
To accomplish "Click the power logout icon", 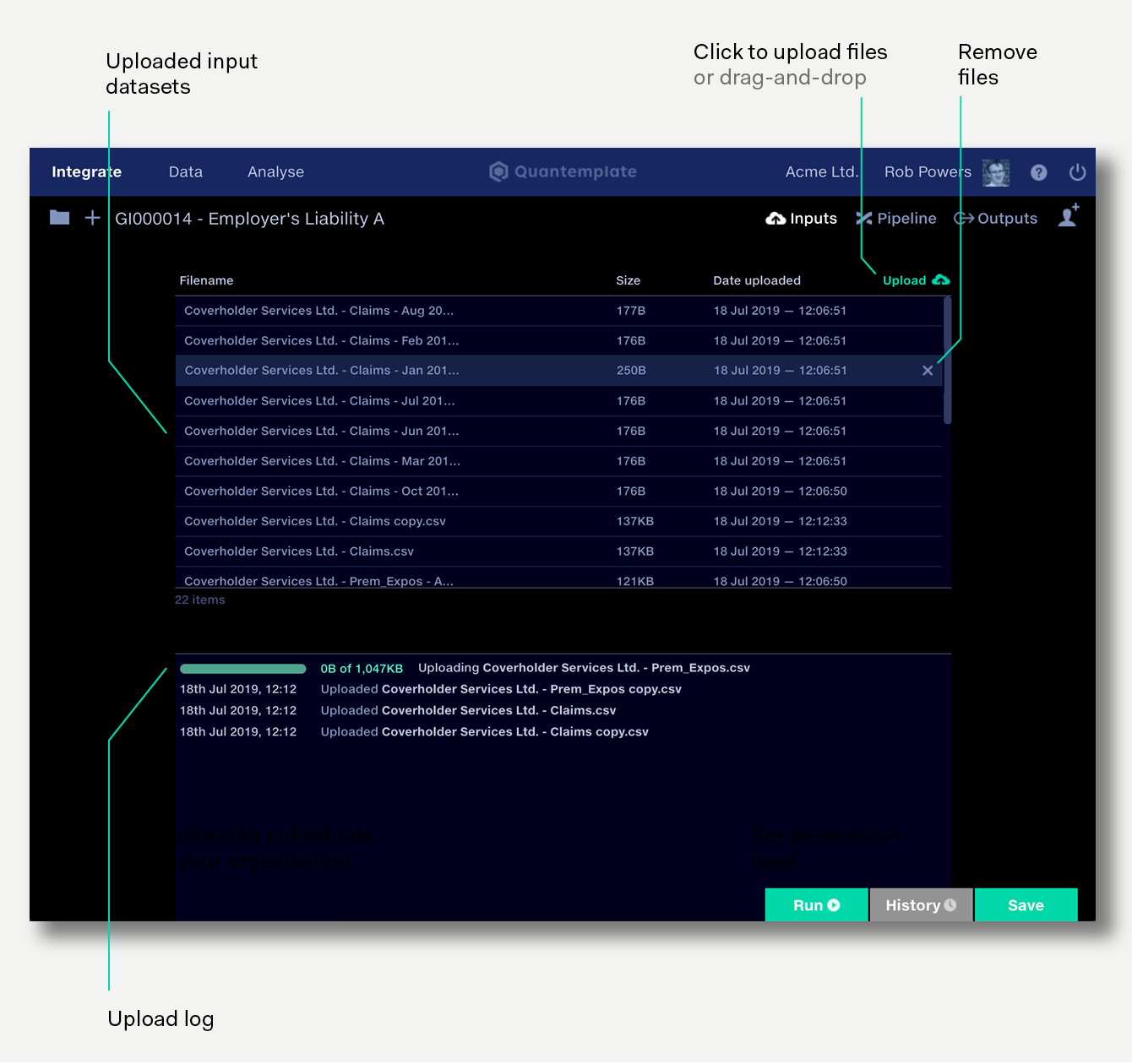I will 1077,172.
